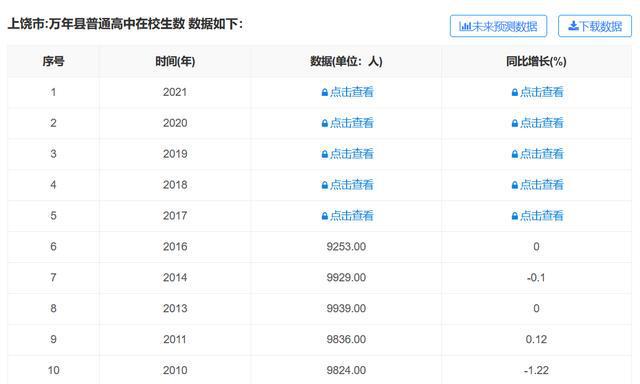The height and width of the screenshot is (384, 640).
Task: Select the value 9253.00
Action: (x=346, y=246)
